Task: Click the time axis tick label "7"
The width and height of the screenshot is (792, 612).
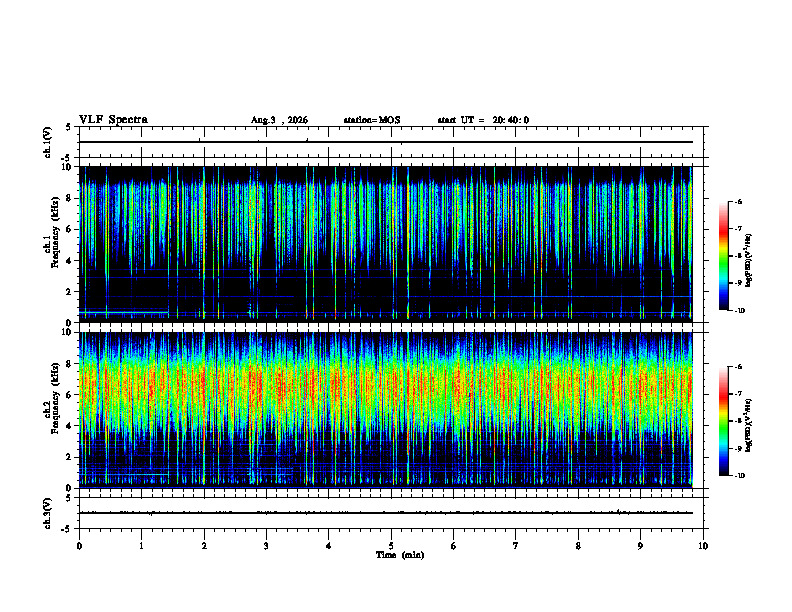Action: [516, 546]
